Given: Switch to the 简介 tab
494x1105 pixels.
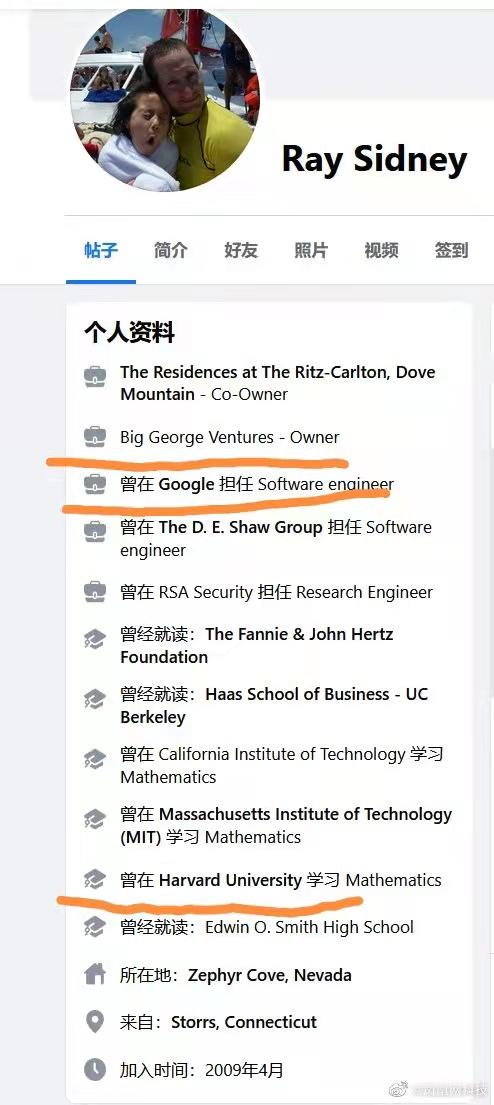Looking at the screenshot, I should (171, 250).
